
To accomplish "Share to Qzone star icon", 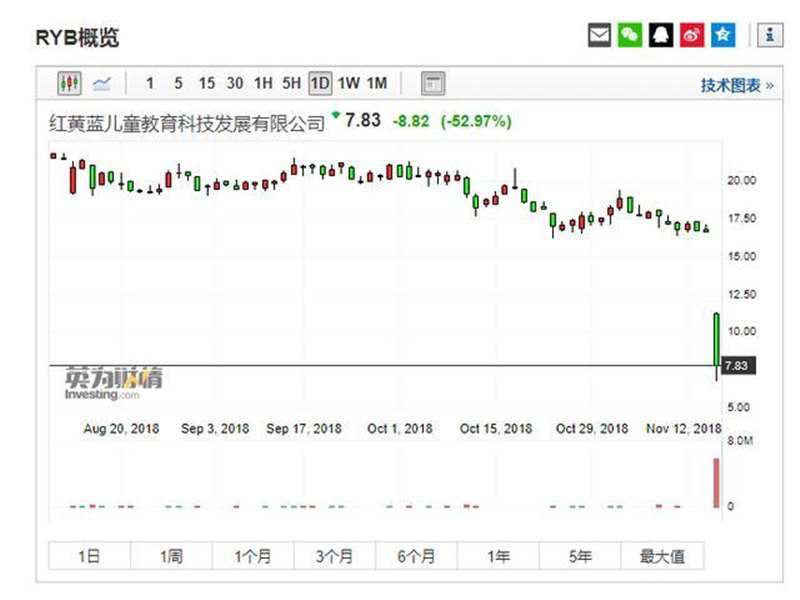I will click(723, 35).
